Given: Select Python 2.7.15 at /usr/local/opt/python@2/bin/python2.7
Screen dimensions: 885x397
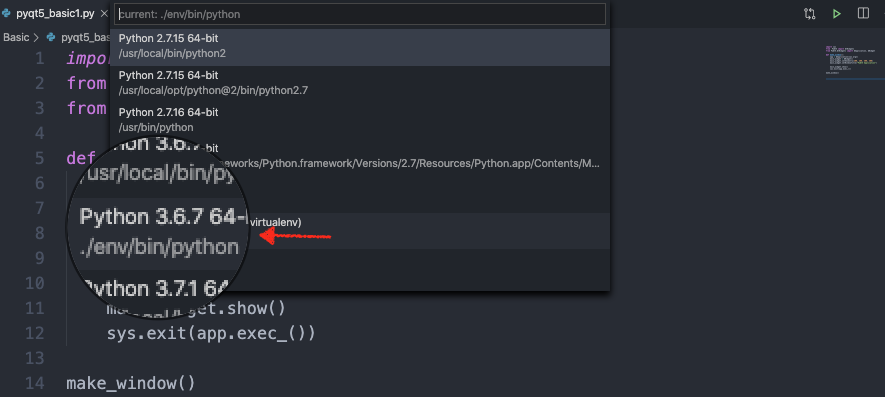Looking at the screenshot, I should (360, 84).
